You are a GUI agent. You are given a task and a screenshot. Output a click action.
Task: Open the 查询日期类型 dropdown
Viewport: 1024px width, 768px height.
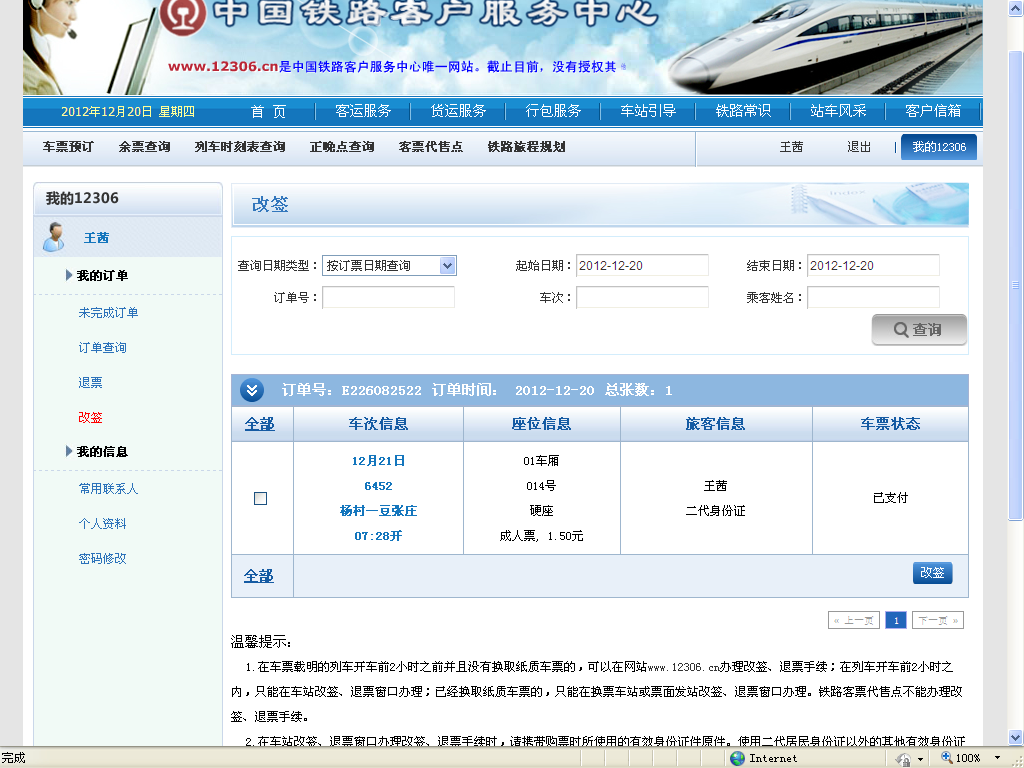(389, 266)
